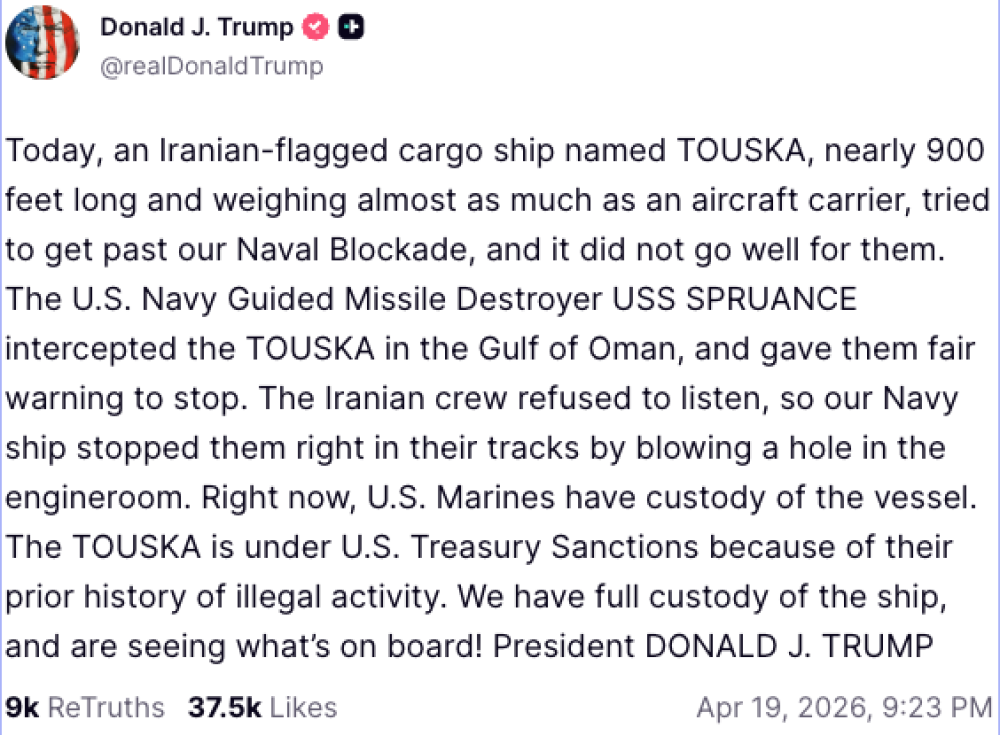Click the 'President DONALD J. TRUMP' signature
This screenshot has height=735, width=1000.
click(712, 646)
